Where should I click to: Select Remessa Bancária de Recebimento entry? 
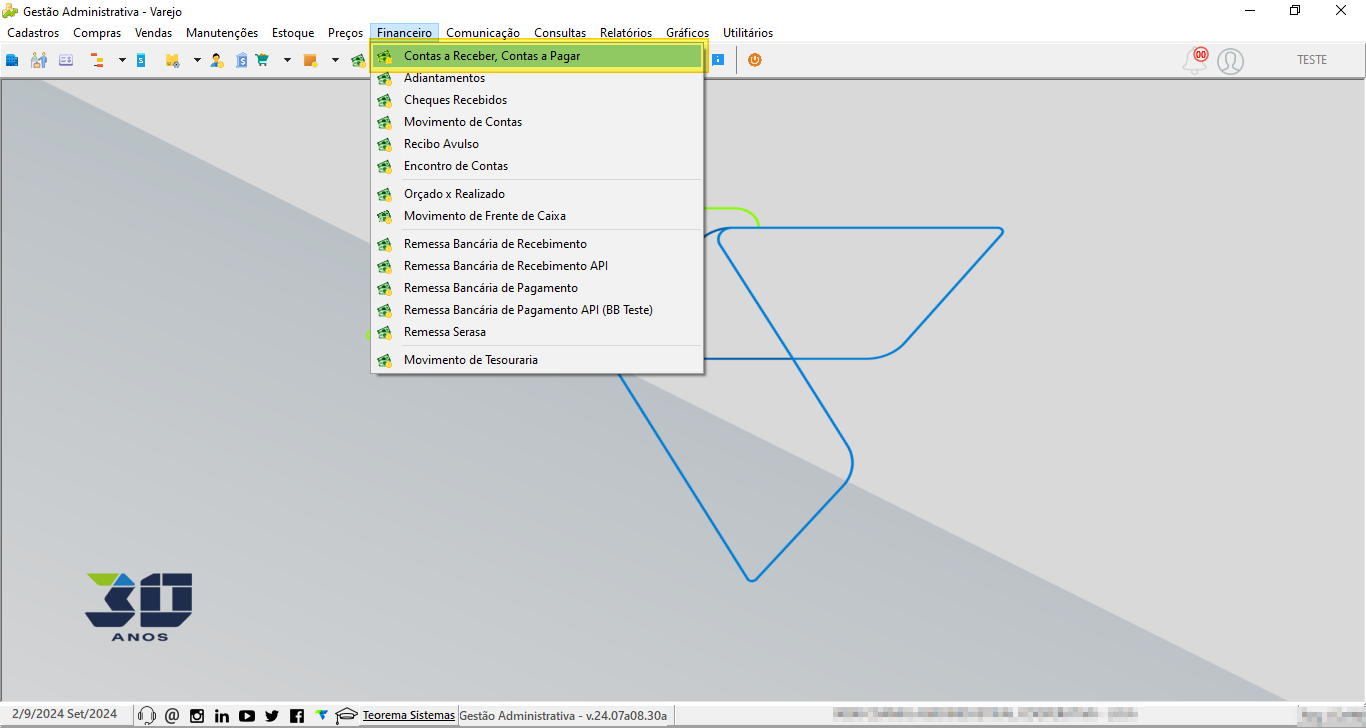pos(537,244)
